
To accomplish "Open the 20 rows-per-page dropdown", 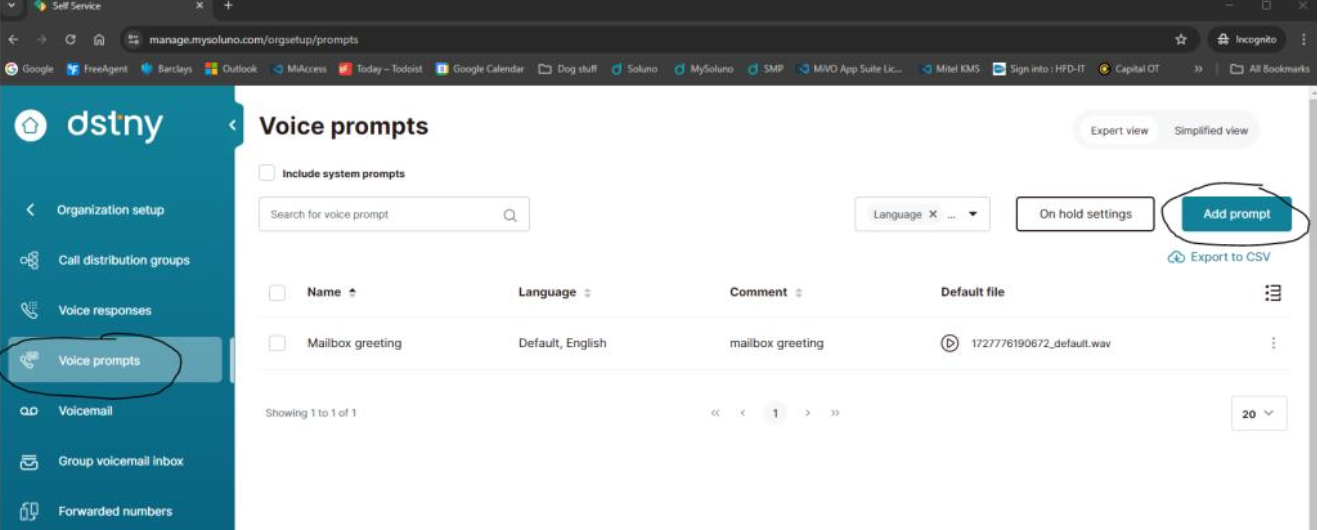I will [x=1259, y=413].
